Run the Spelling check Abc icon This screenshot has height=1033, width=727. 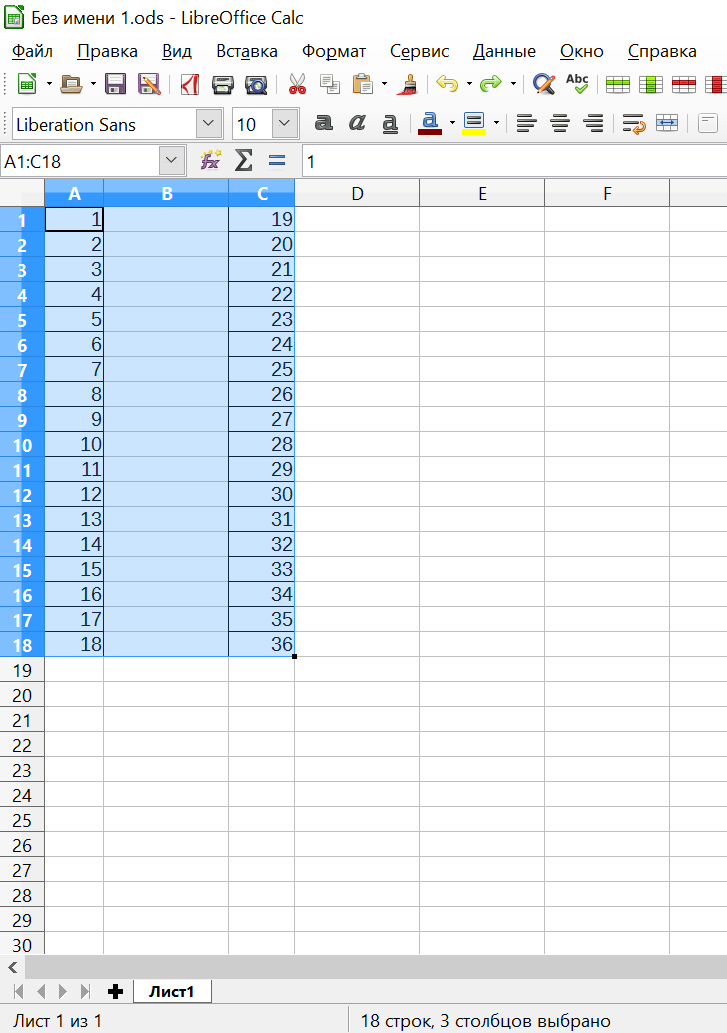(x=577, y=84)
